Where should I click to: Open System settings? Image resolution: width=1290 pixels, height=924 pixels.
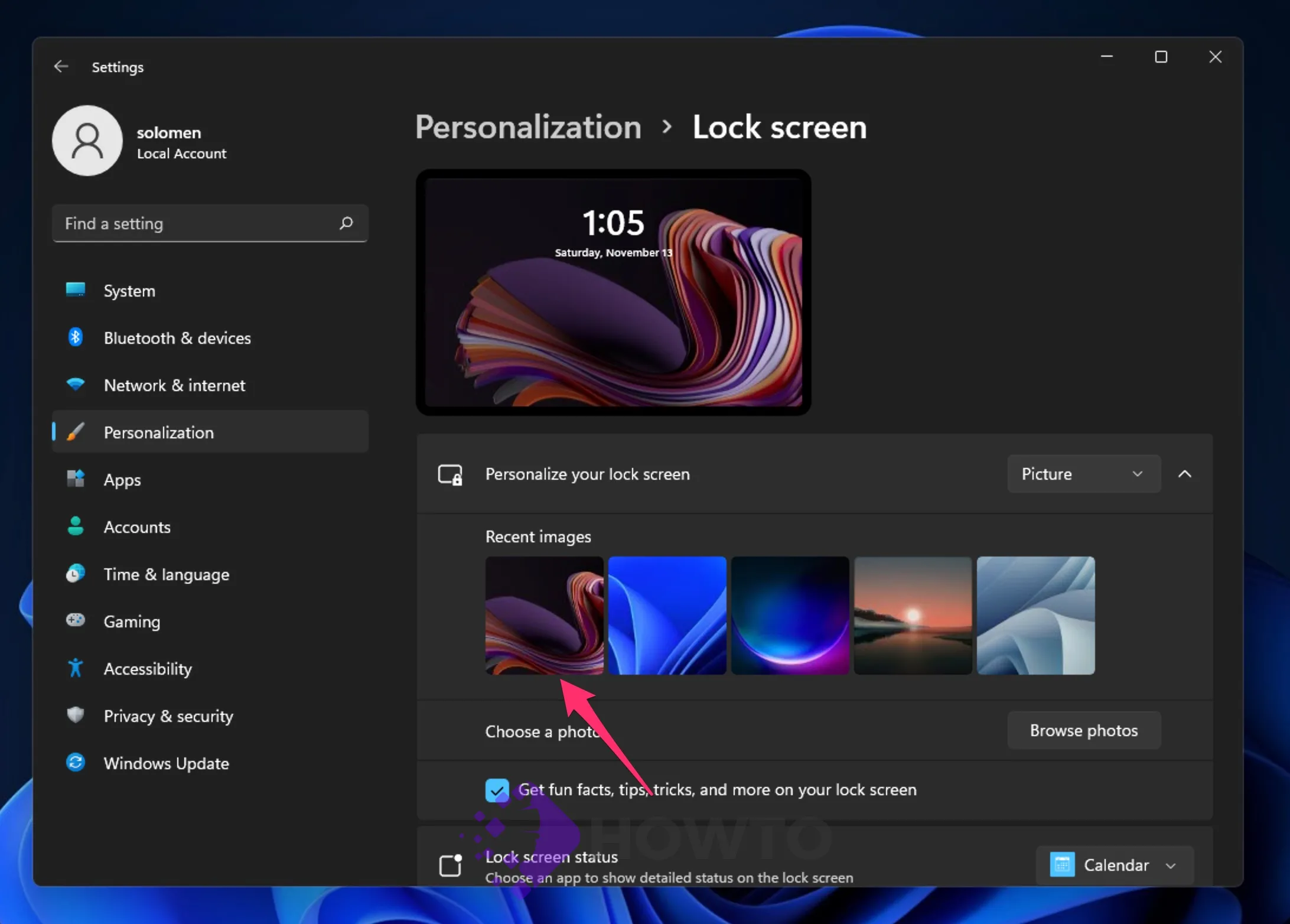coord(210,291)
